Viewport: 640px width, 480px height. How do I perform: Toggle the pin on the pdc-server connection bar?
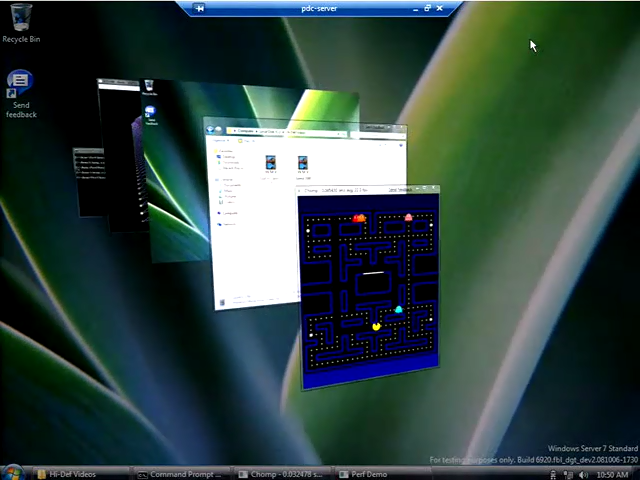point(199,8)
